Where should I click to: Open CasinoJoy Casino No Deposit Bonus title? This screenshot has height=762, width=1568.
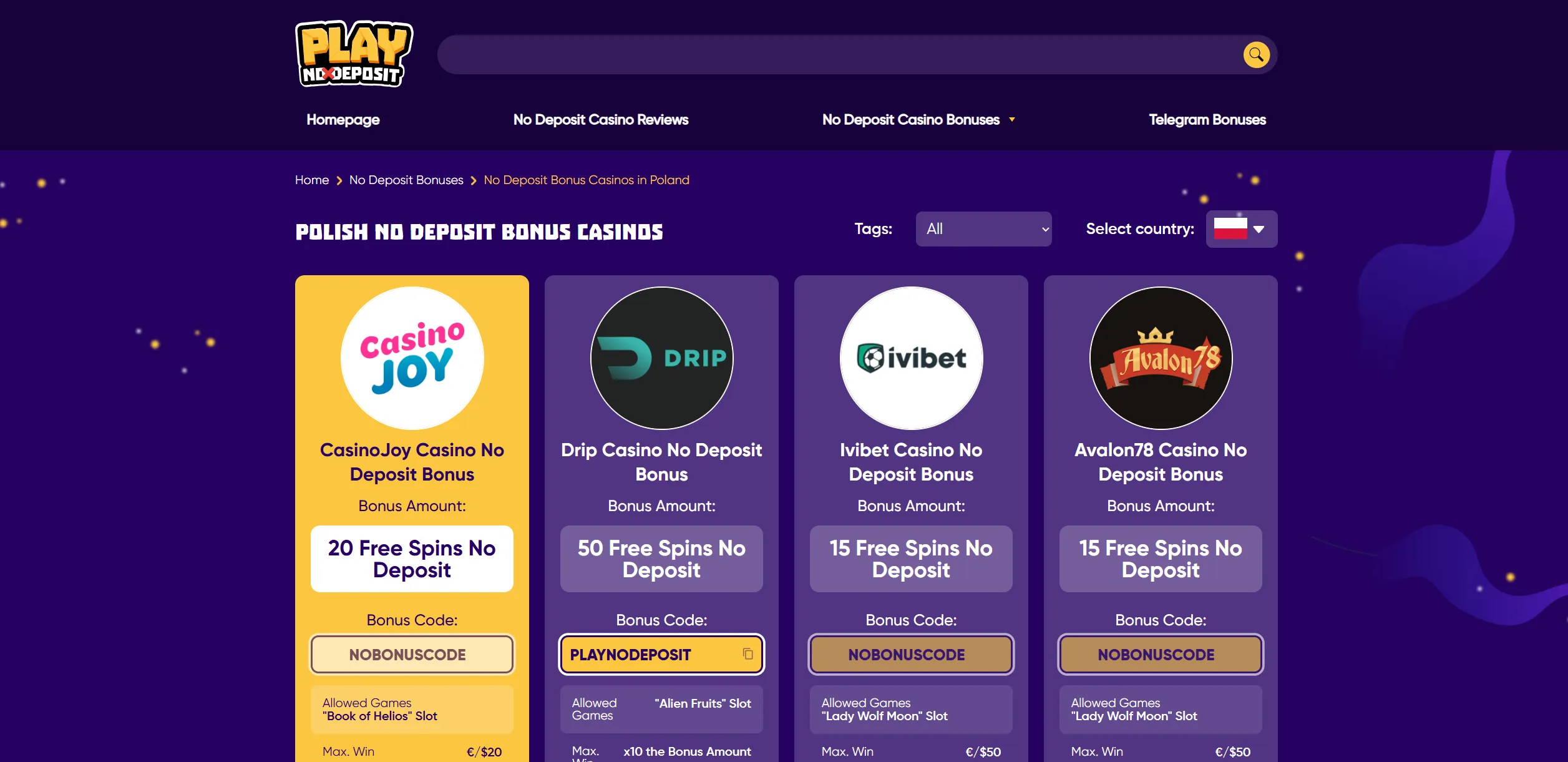point(412,462)
